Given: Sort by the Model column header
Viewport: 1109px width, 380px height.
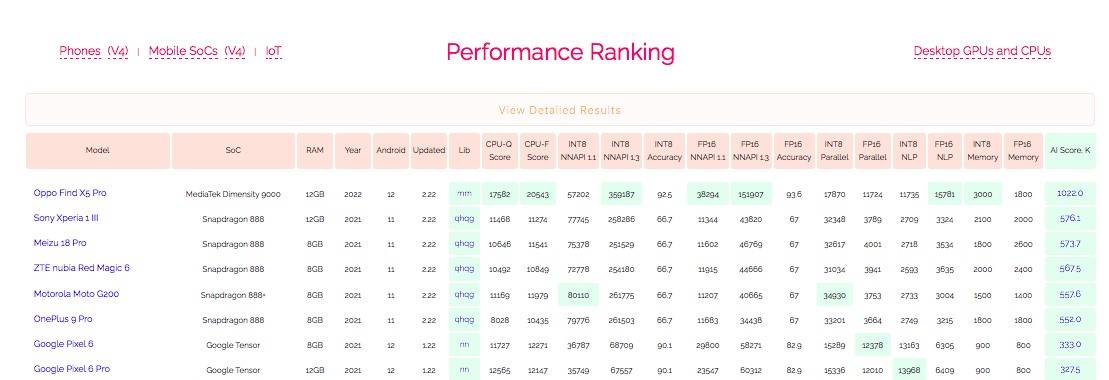Looking at the screenshot, I should pyautogui.click(x=98, y=151).
